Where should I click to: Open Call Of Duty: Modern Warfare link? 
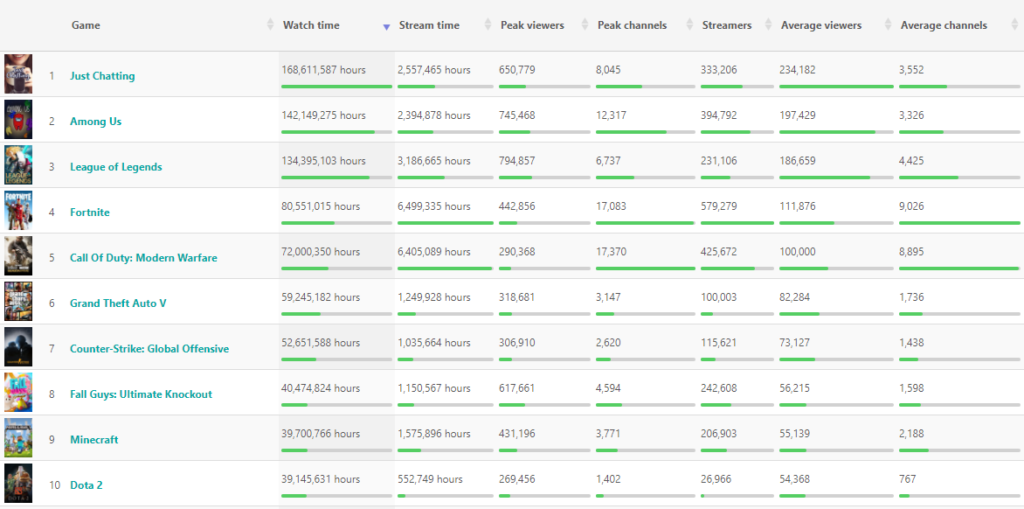click(144, 257)
